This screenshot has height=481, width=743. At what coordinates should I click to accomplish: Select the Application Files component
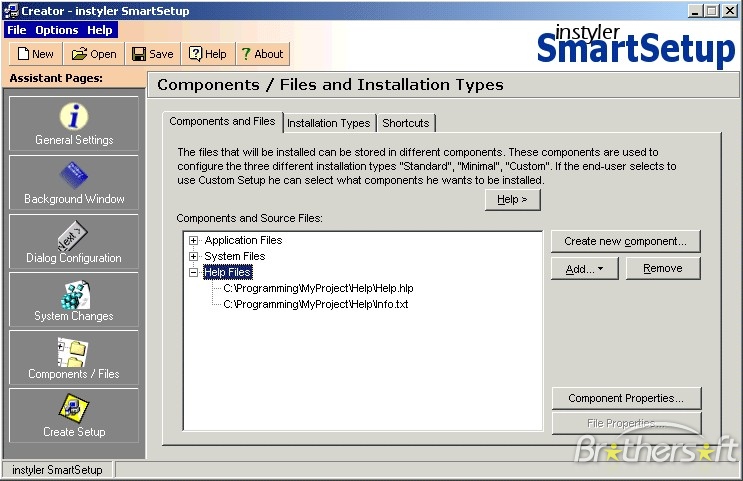click(243, 240)
